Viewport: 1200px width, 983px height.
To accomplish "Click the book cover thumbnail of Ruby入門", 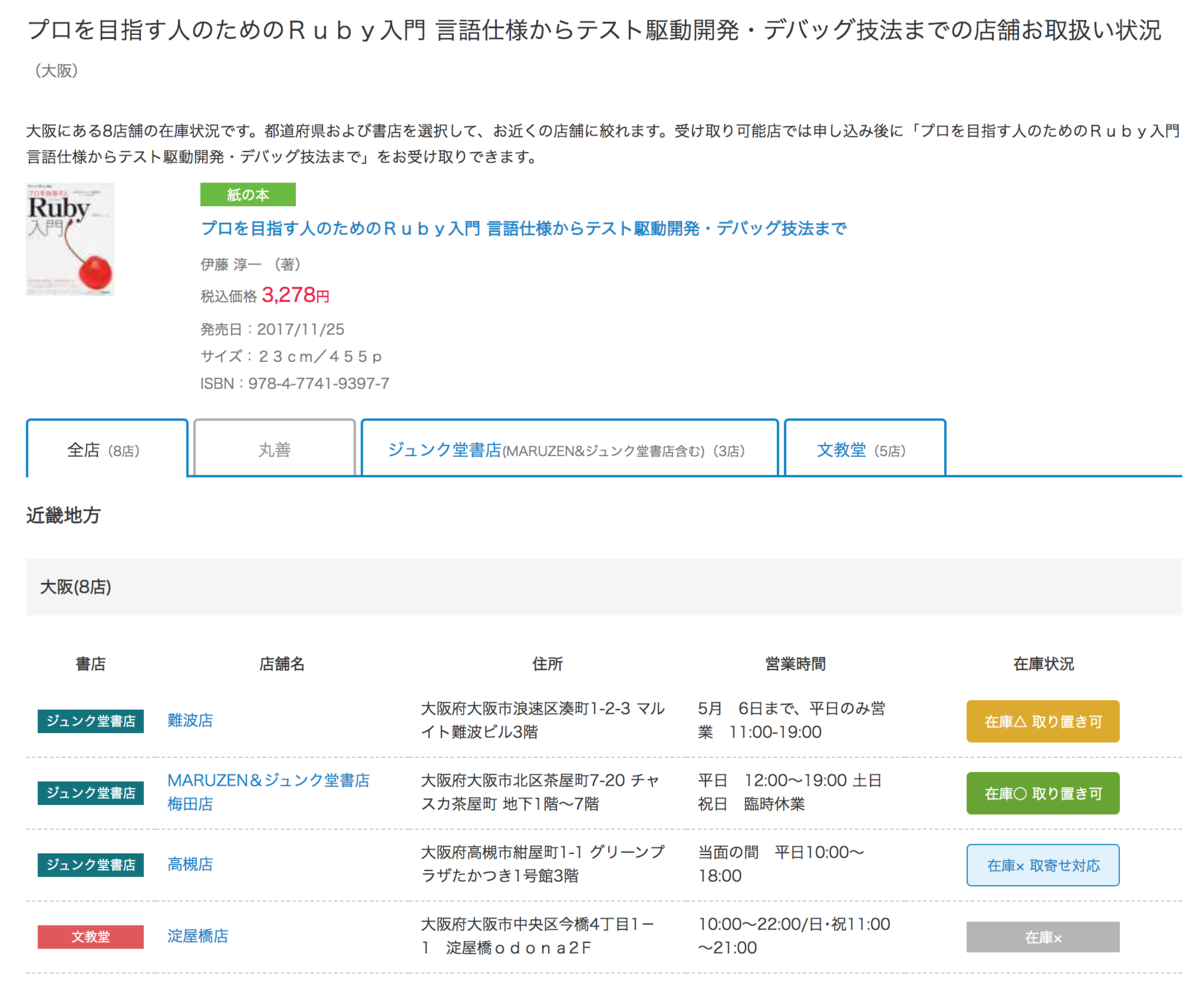I will pyautogui.click(x=69, y=239).
